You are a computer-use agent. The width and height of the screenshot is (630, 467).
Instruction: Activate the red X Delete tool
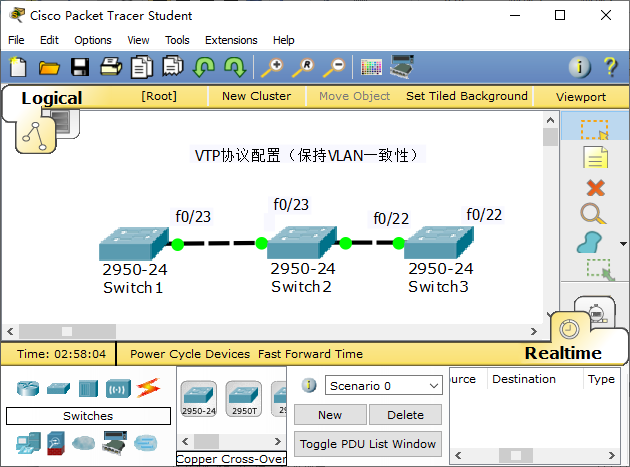(x=595, y=188)
